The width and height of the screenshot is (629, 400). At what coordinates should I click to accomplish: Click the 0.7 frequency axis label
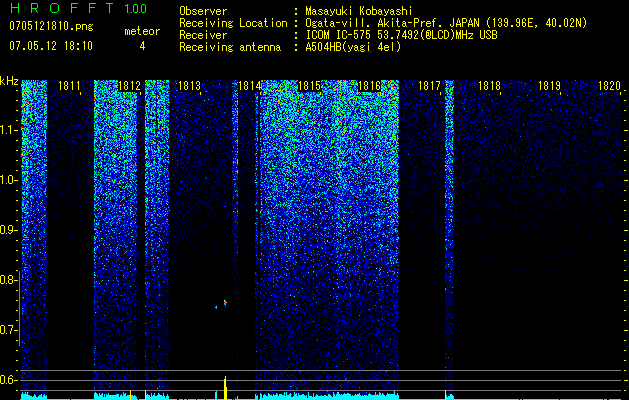click(8, 330)
